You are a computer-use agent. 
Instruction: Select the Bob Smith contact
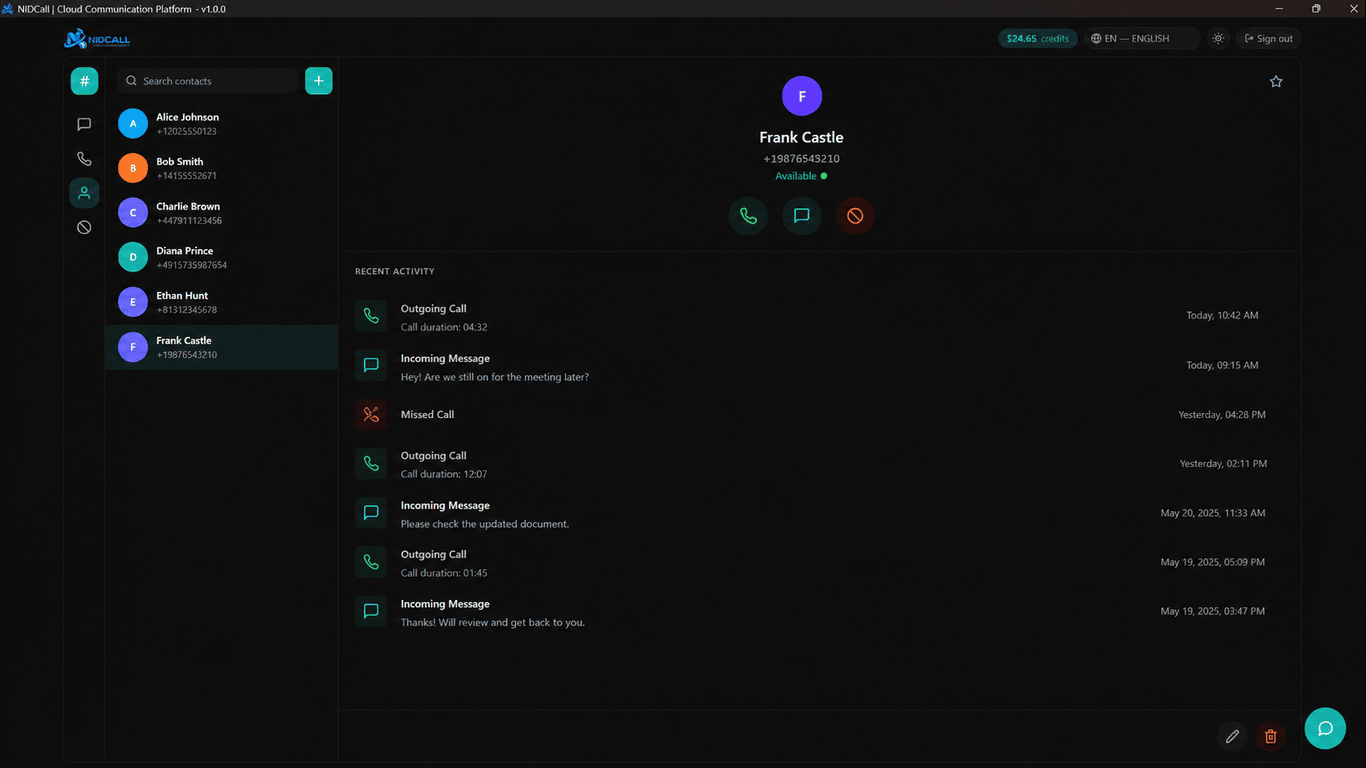tap(221, 168)
